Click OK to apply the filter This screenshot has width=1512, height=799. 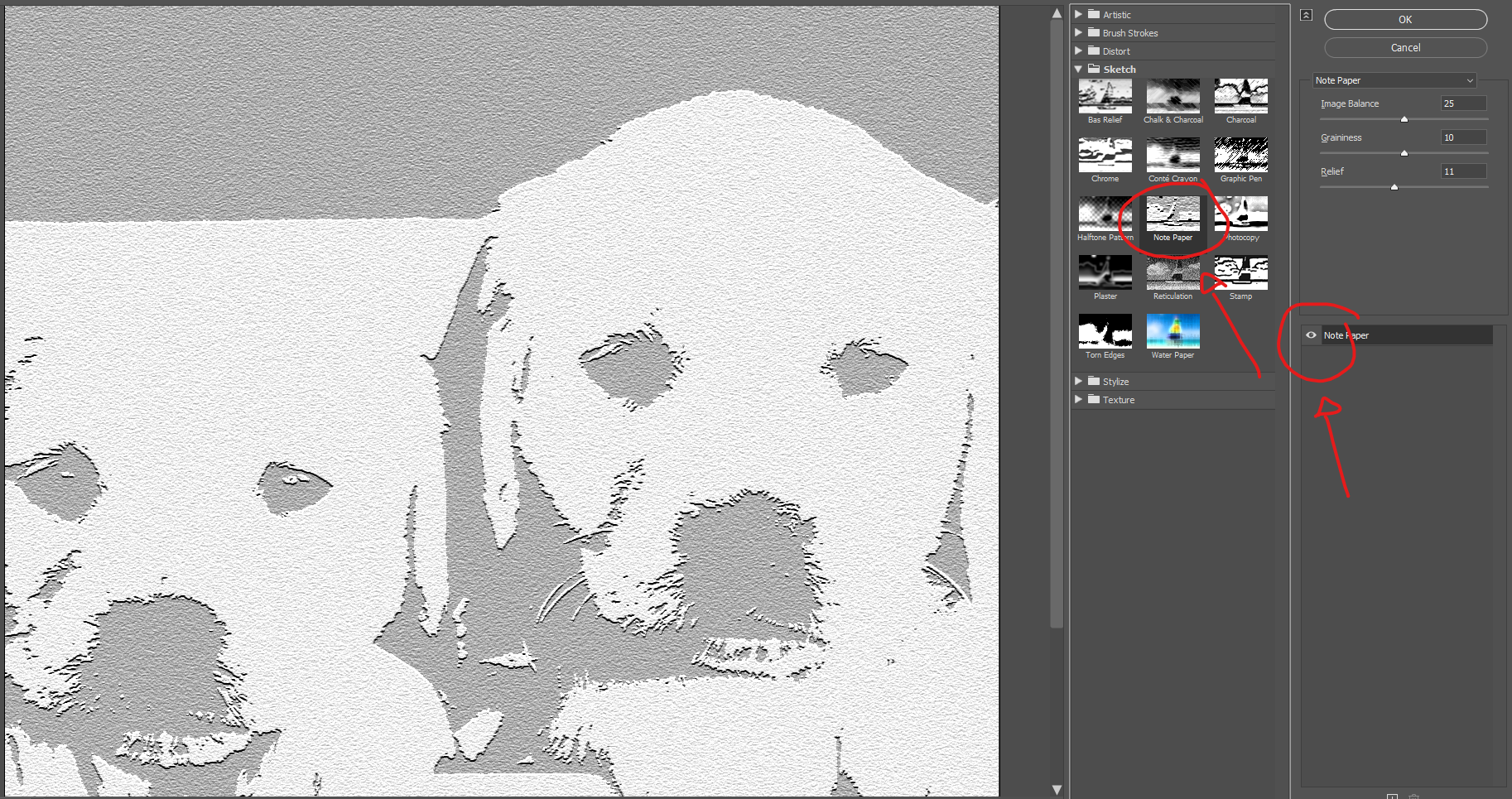(x=1405, y=19)
